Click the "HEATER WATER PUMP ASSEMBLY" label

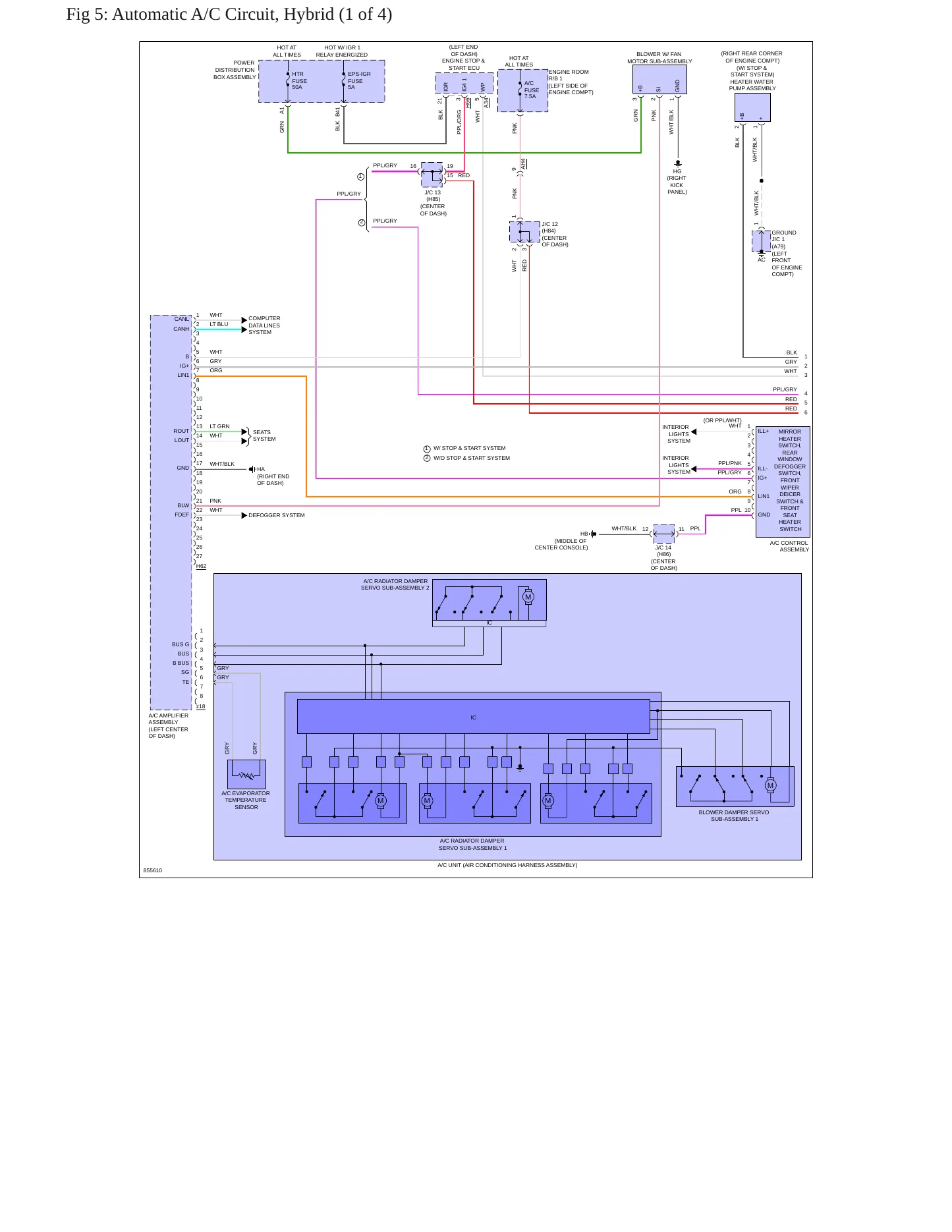752,85
